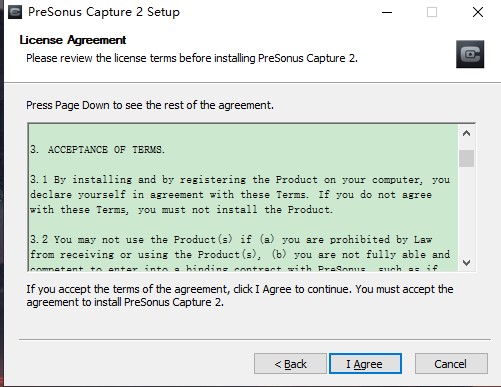Go to previous step with Back button
This screenshot has height=387, width=501.
pos(290,364)
